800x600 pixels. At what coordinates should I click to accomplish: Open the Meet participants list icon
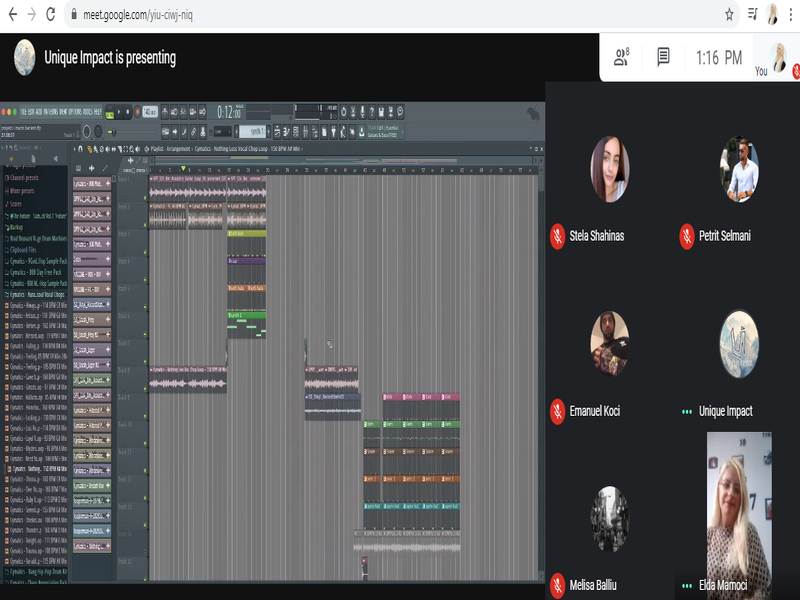coord(622,57)
